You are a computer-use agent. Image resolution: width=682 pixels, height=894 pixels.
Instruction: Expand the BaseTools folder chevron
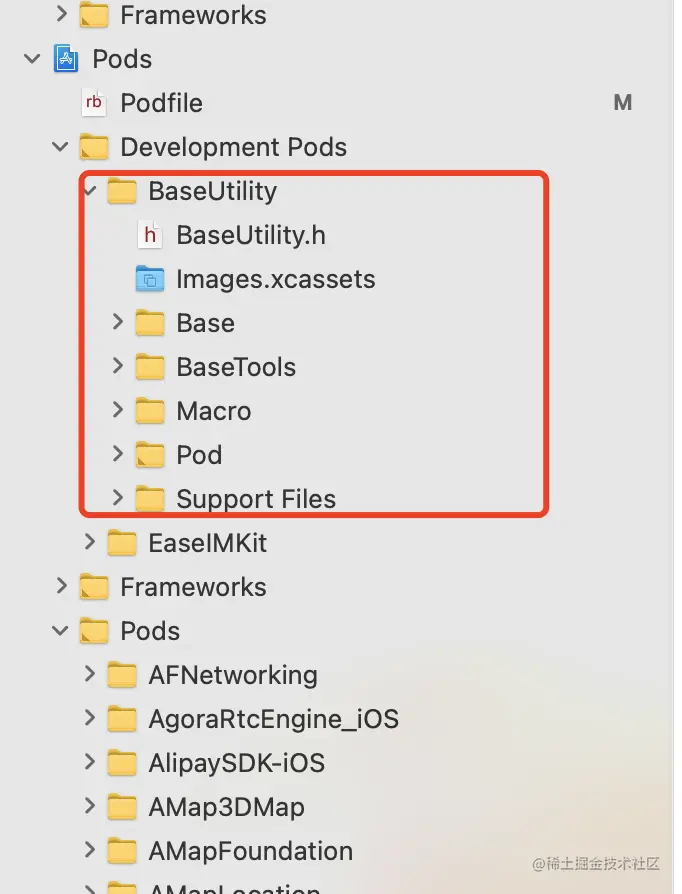117,367
